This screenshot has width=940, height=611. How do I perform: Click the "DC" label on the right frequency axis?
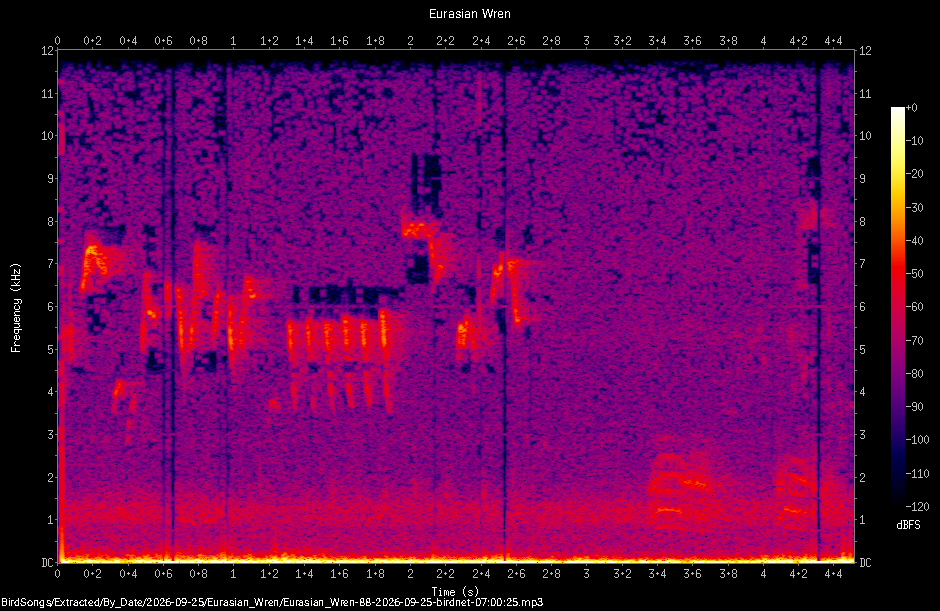tap(866, 562)
